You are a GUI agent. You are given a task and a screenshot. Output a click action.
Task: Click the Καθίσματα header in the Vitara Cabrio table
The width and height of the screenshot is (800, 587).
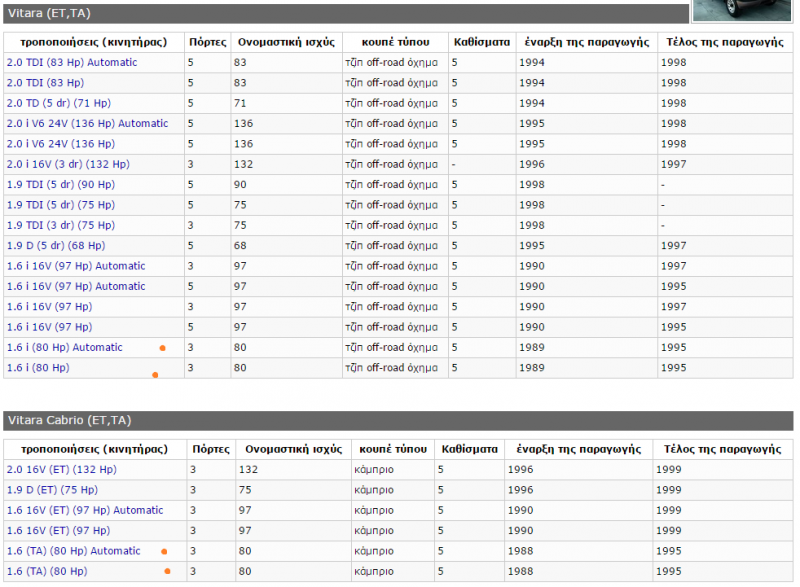[x=470, y=449]
